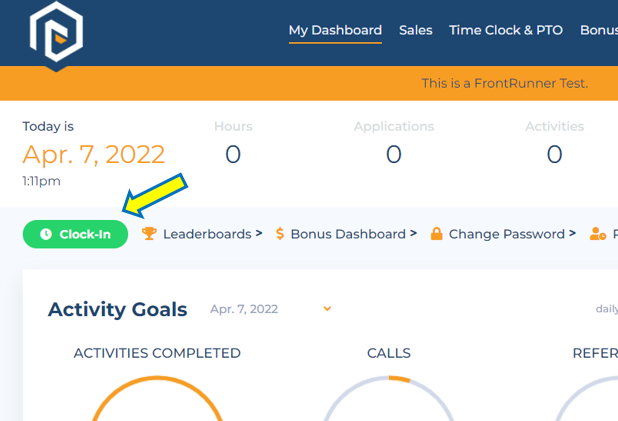Switch to the Sales menu

pyautogui.click(x=415, y=30)
